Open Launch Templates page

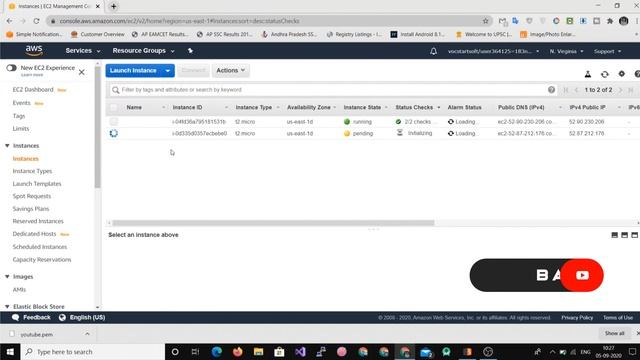click(x=37, y=184)
